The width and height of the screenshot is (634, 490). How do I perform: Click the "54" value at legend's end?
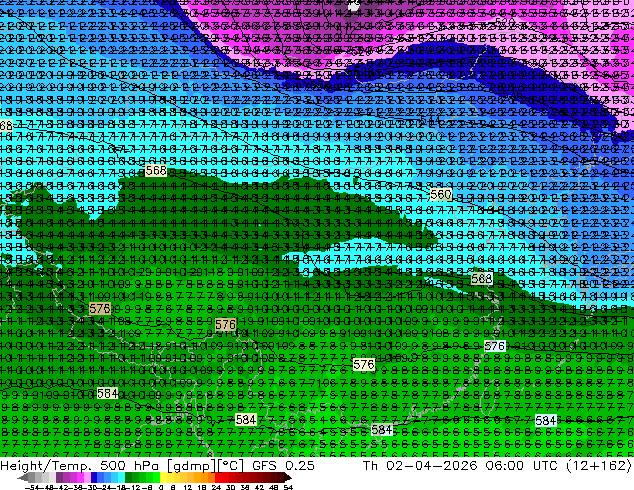(287, 487)
